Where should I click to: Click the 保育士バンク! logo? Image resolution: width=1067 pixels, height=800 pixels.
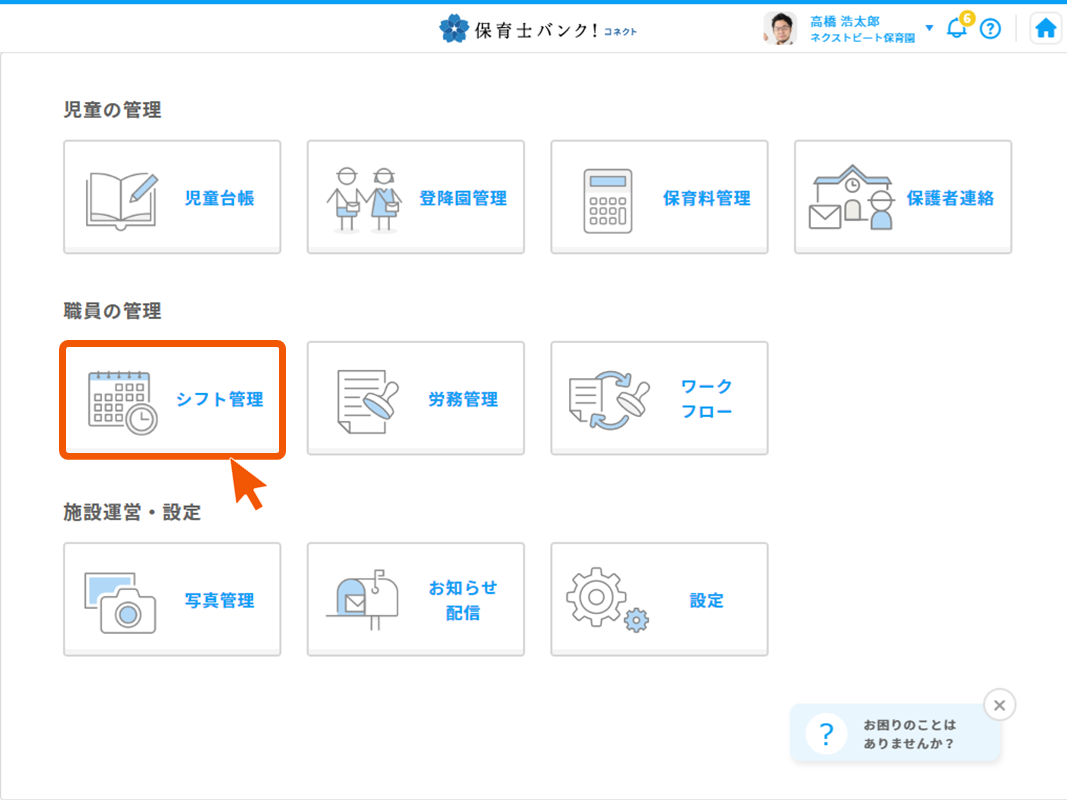pyautogui.click(x=538, y=29)
